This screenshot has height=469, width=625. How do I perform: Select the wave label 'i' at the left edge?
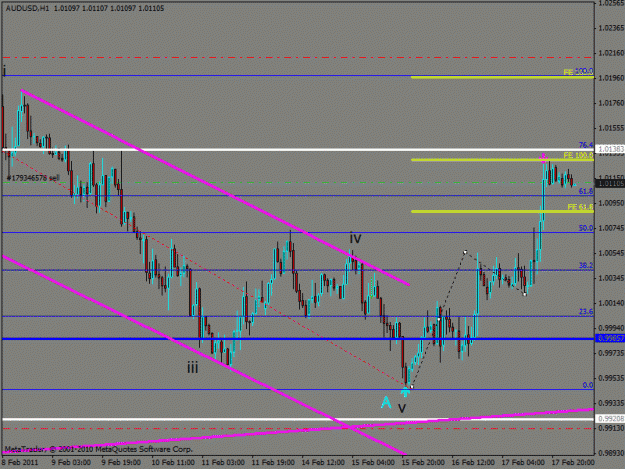(x=4, y=71)
